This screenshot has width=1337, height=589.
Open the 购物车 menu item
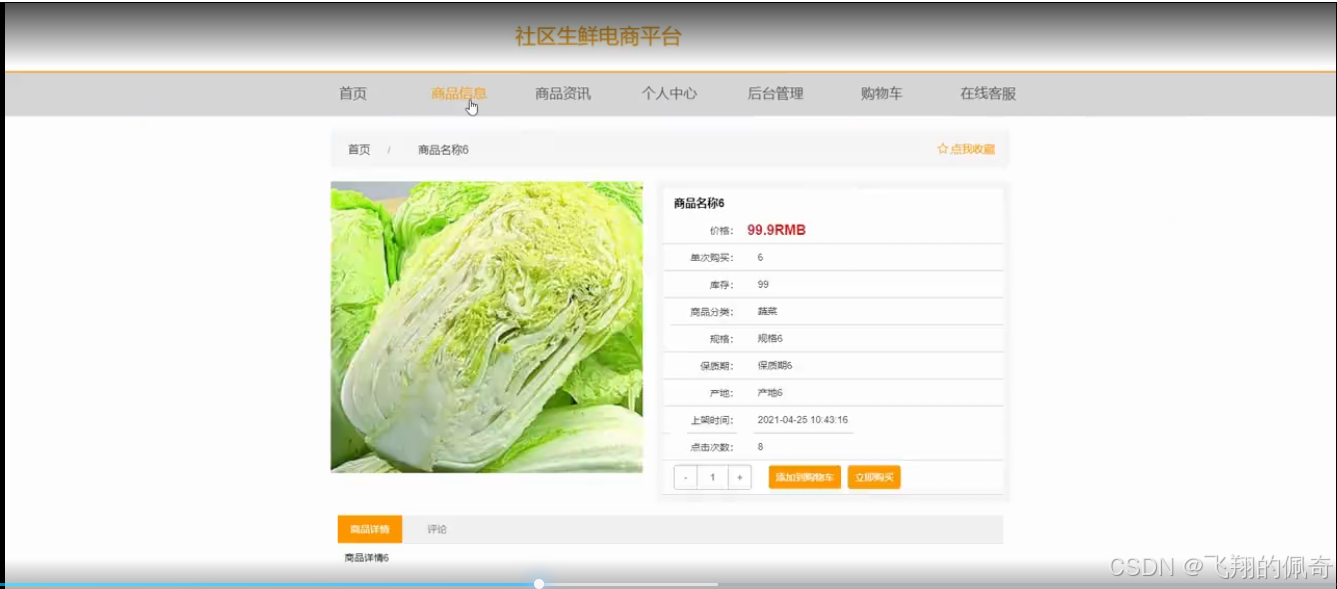click(x=881, y=93)
